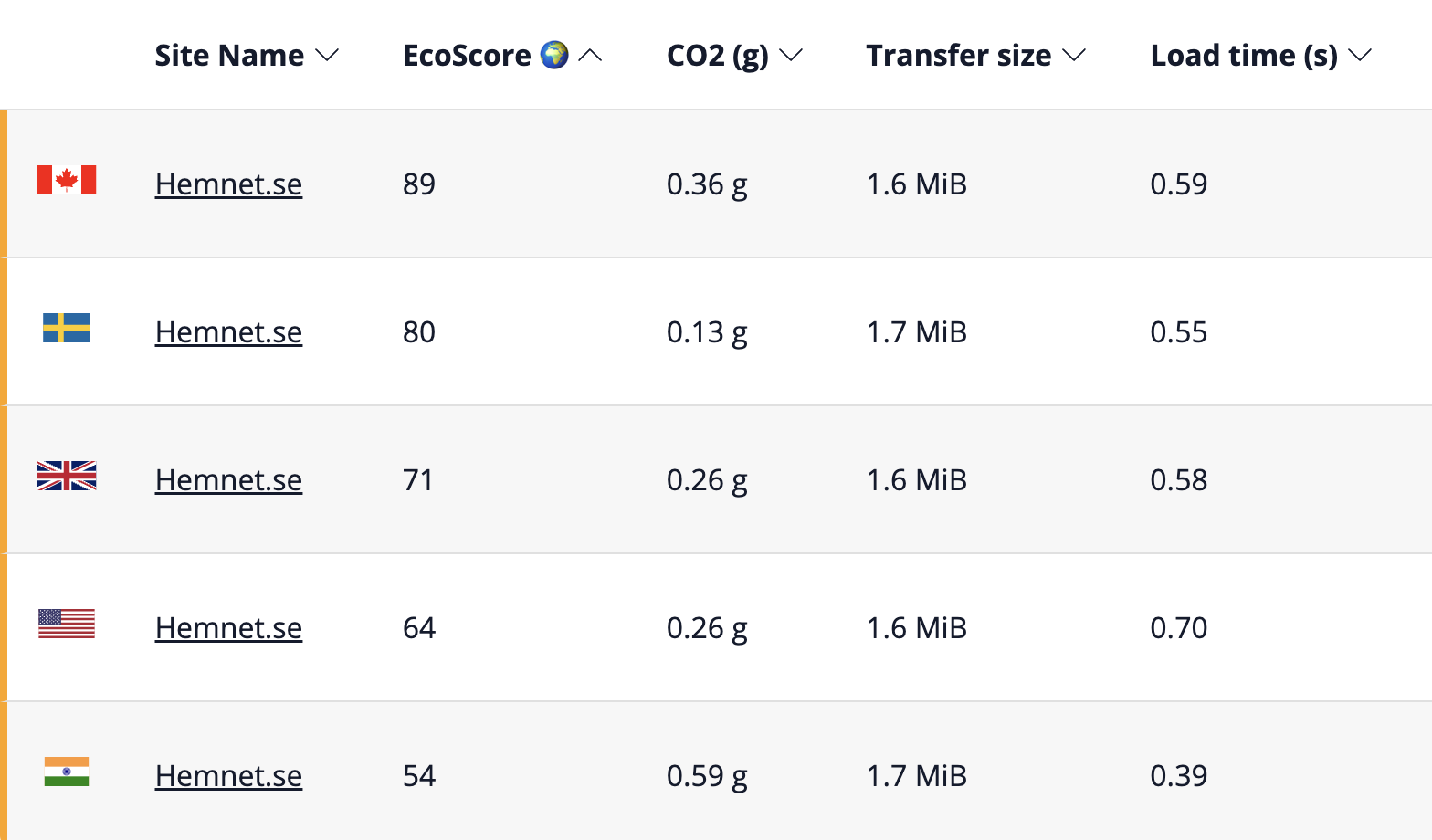Sort by CO2 (g) column chevron
Image resolution: width=1432 pixels, height=840 pixels.
coord(791,56)
